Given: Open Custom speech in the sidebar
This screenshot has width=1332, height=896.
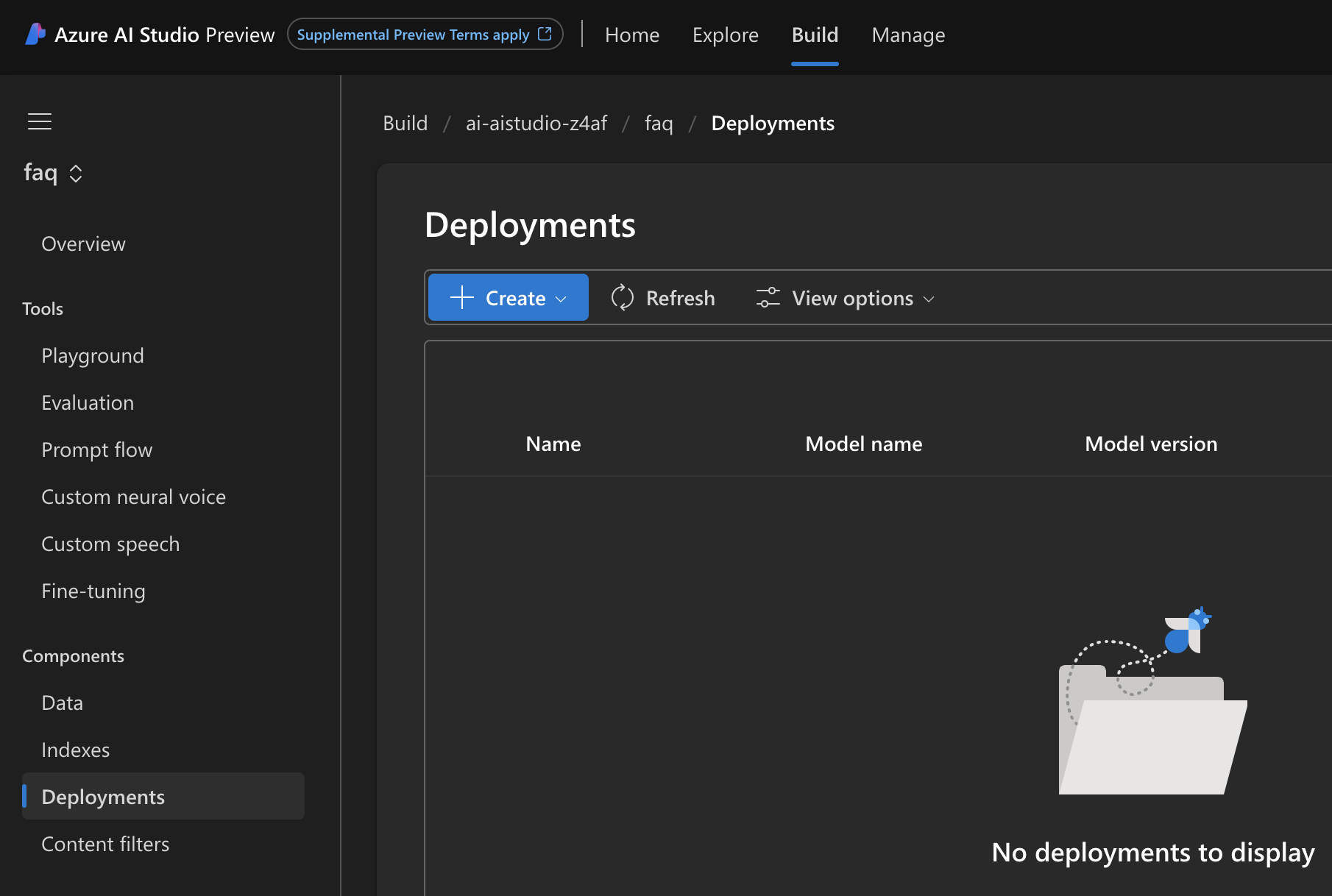Looking at the screenshot, I should coord(110,544).
